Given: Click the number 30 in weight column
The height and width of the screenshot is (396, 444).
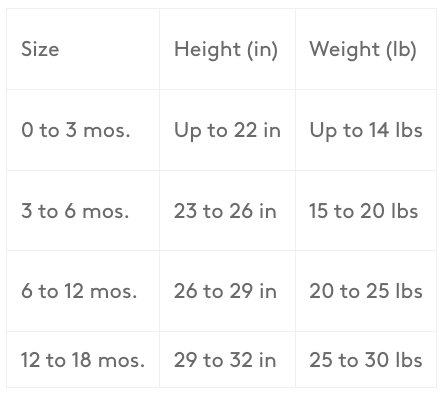Looking at the screenshot, I should pos(376,360).
